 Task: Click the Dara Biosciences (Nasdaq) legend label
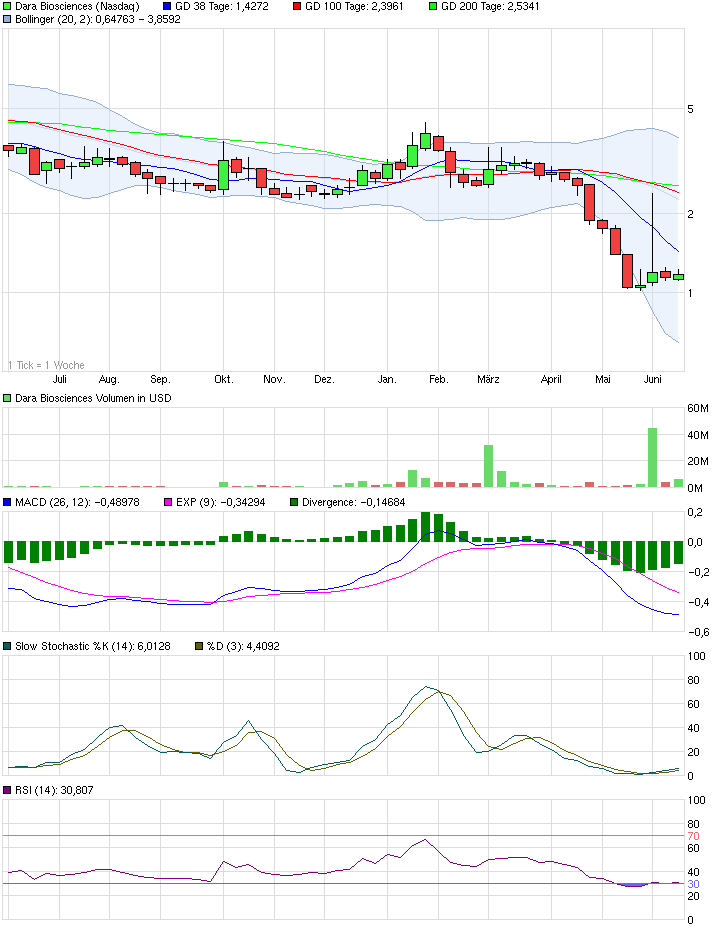click(77, 6)
